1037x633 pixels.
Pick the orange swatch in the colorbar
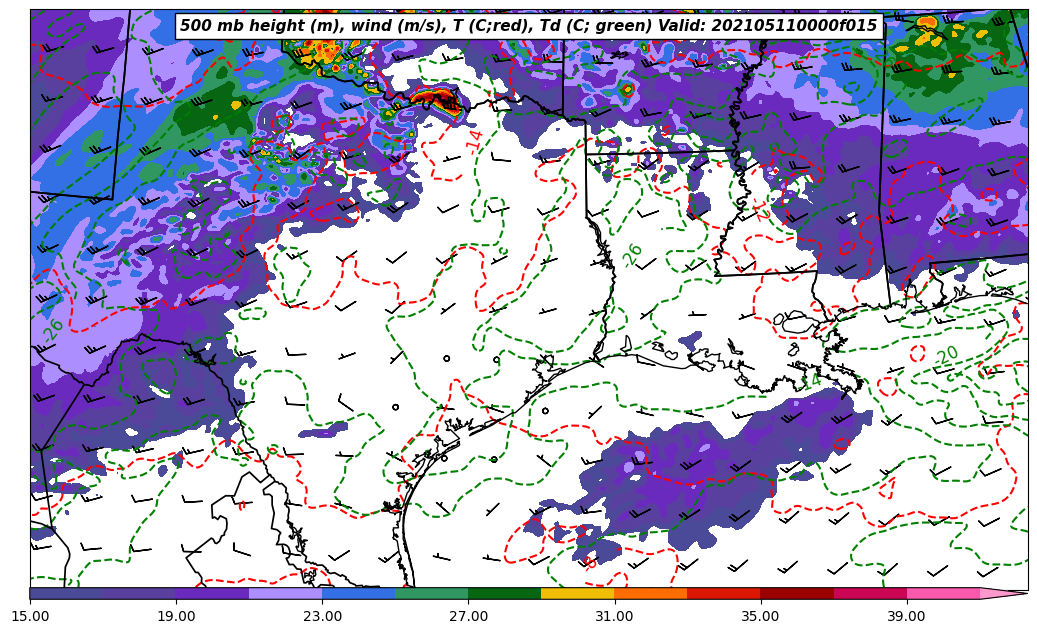(650, 593)
